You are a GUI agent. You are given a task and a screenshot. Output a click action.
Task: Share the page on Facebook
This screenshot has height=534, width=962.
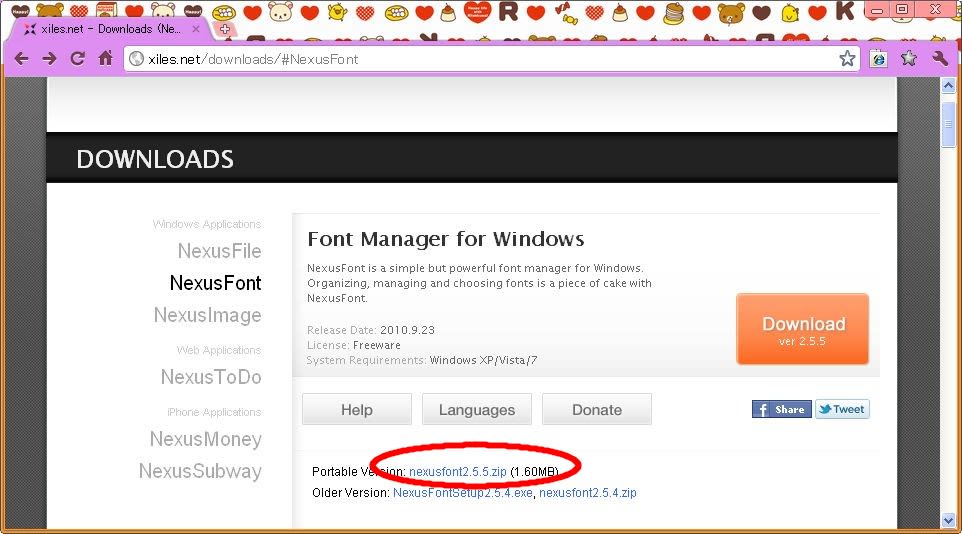[x=781, y=409]
